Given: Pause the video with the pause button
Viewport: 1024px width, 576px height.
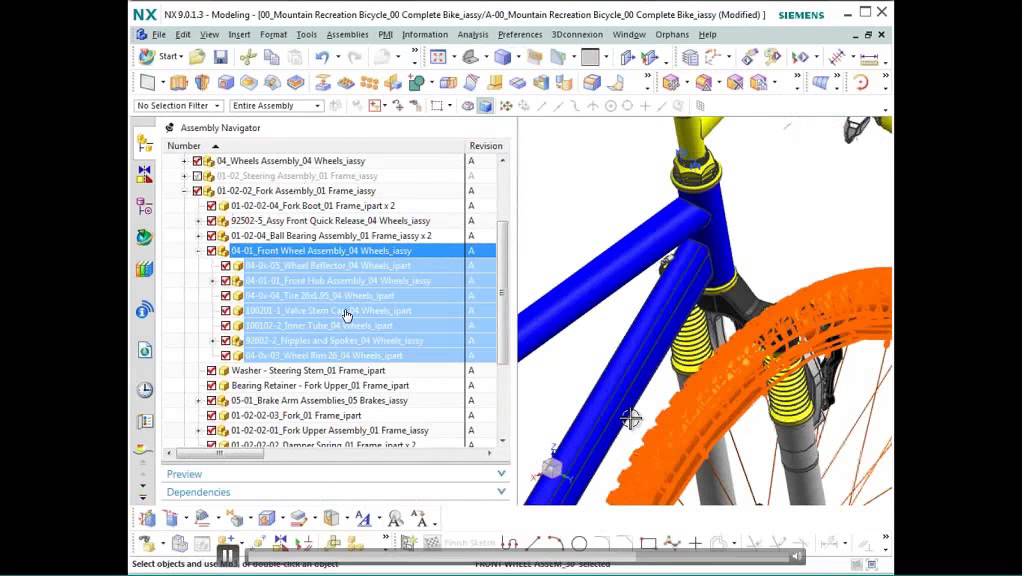Looking at the screenshot, I should click(227, 556).
